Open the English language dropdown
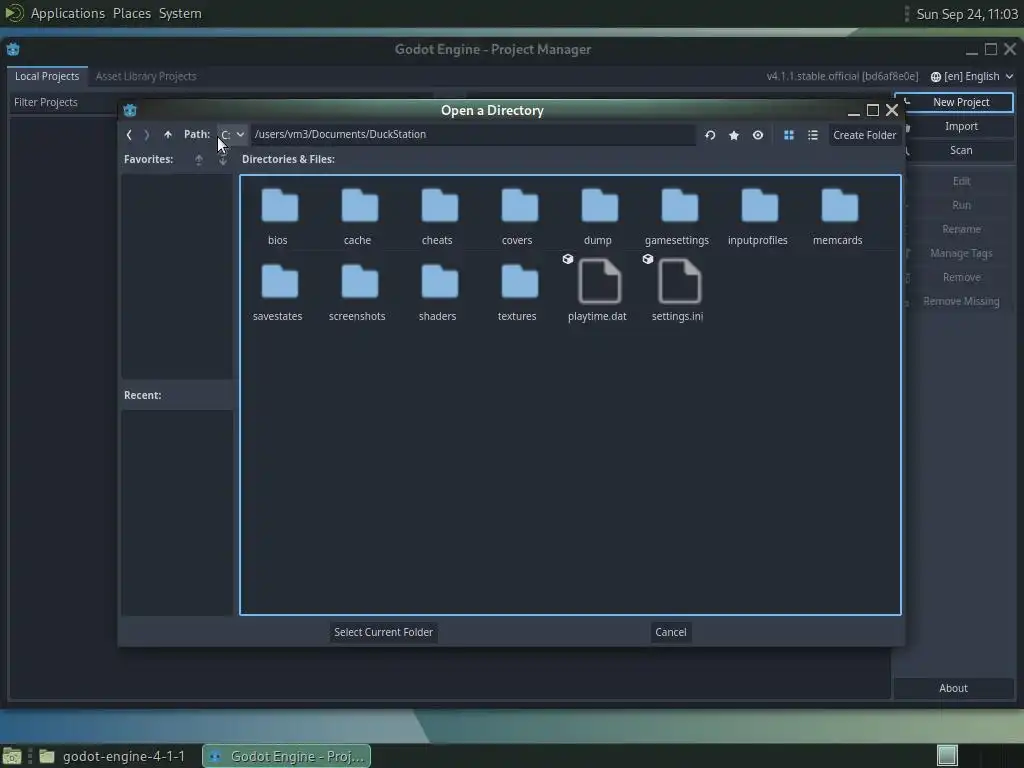Screen dimensions: 1024x768 click(972, 76)
